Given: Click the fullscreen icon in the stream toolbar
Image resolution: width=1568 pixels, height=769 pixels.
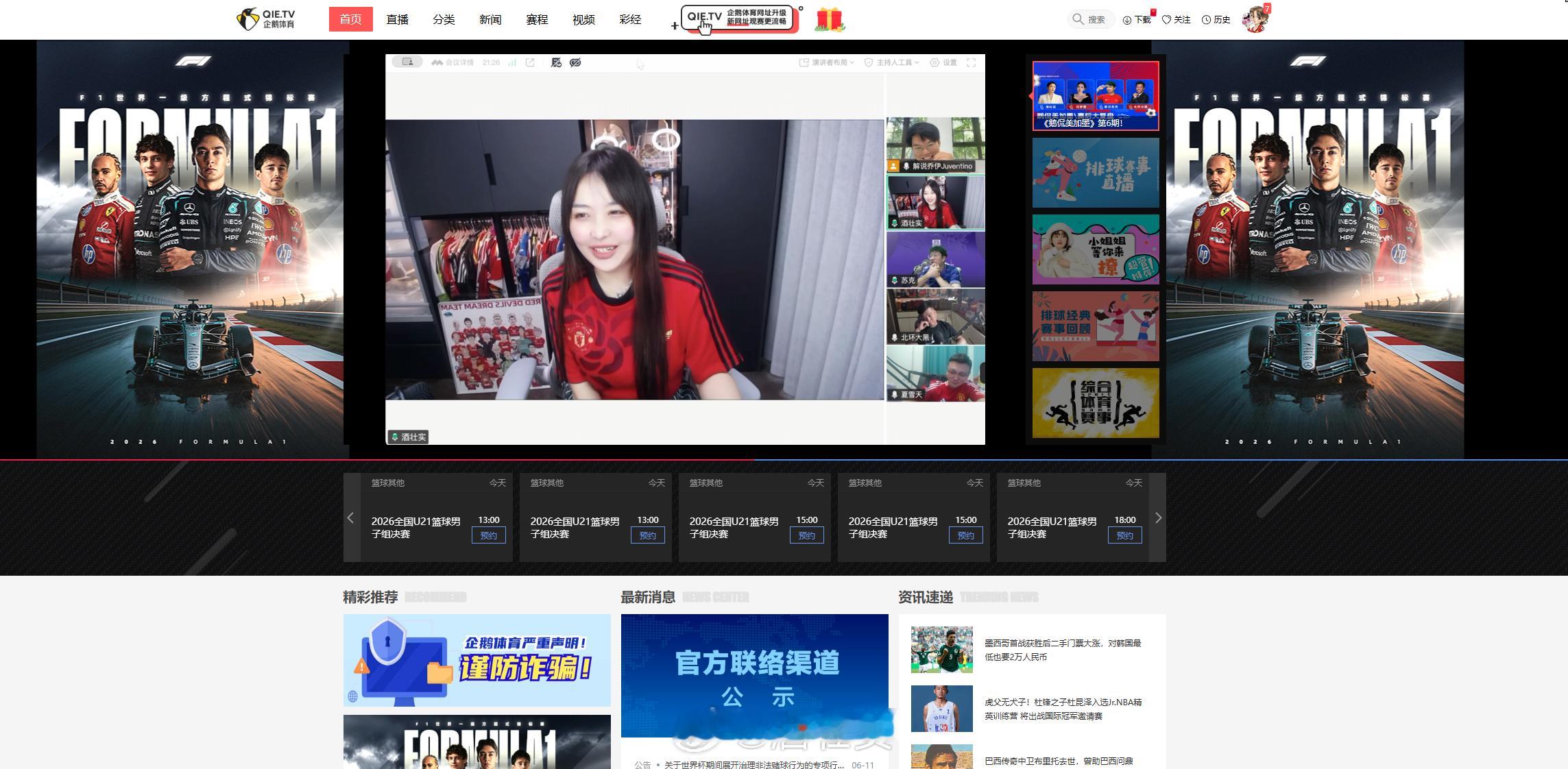Looking at the screenshot, I should [x=972, y=62].
